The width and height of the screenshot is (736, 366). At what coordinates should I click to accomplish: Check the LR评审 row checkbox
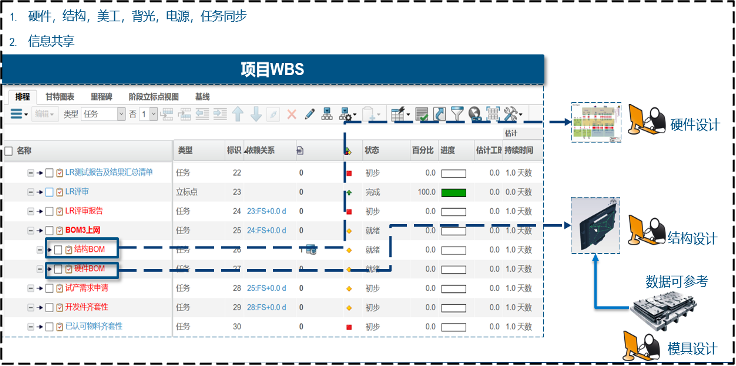tap(49, 192)
